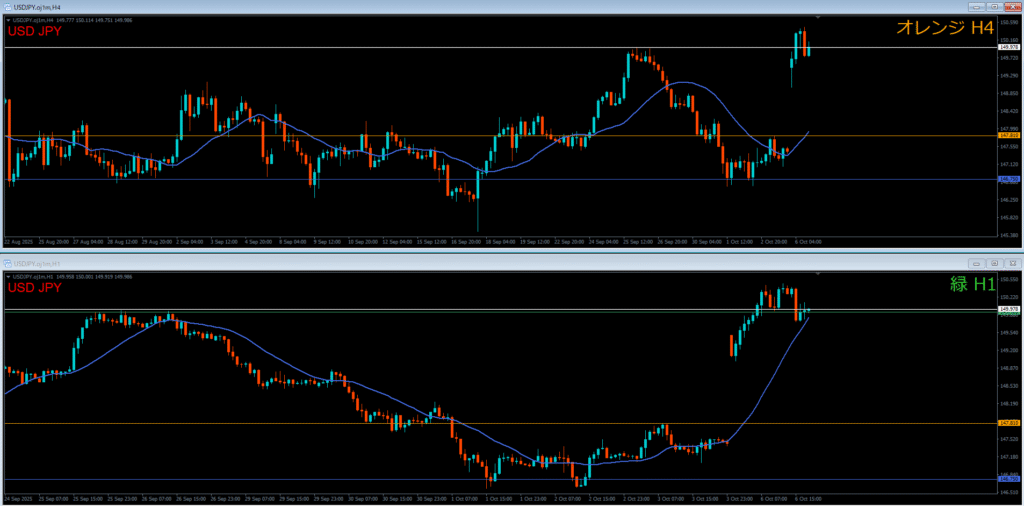This screenshot has width=1024, height=506.
Task: Click the 149.978 price tag on H4 scale
Action: (1009, 46)
